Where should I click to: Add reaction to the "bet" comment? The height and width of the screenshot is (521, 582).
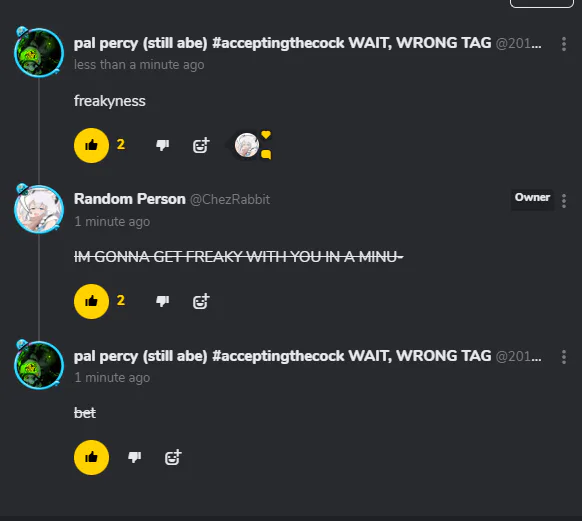(x=173, y=457)
